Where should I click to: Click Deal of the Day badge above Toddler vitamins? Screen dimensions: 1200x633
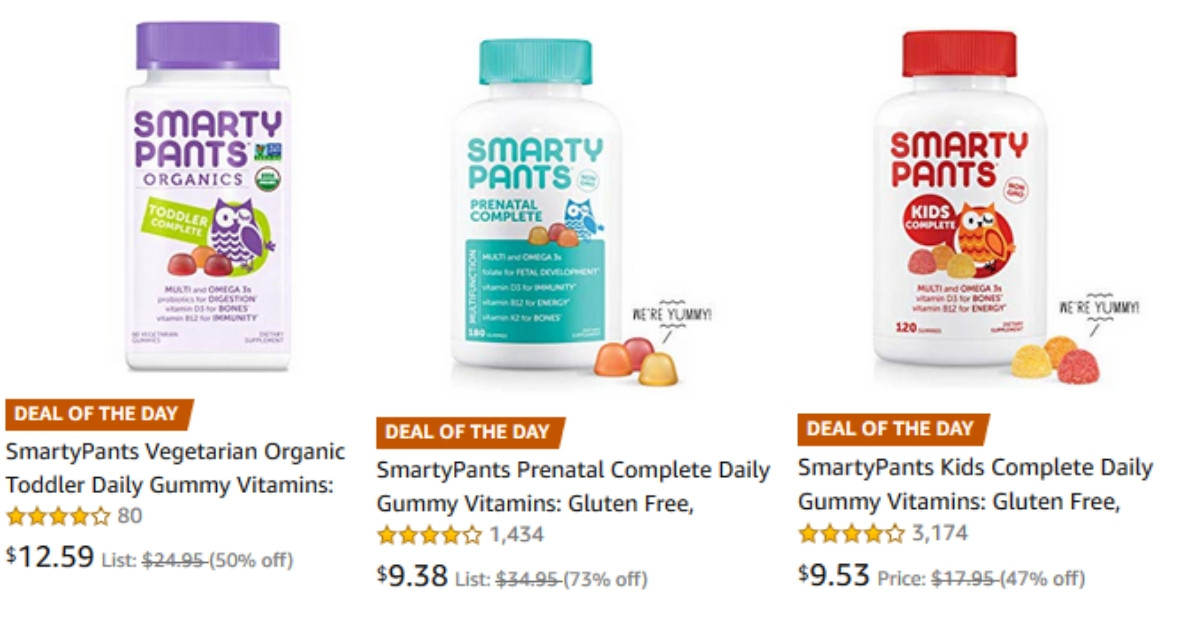(x=97, y=414)
